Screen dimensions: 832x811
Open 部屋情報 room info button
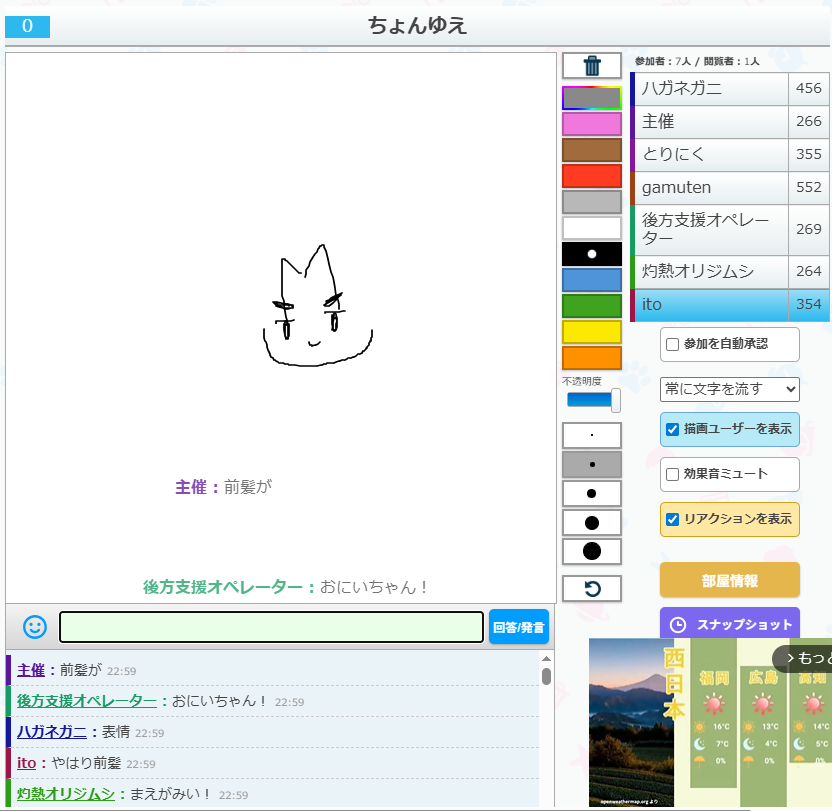(729, 581)
